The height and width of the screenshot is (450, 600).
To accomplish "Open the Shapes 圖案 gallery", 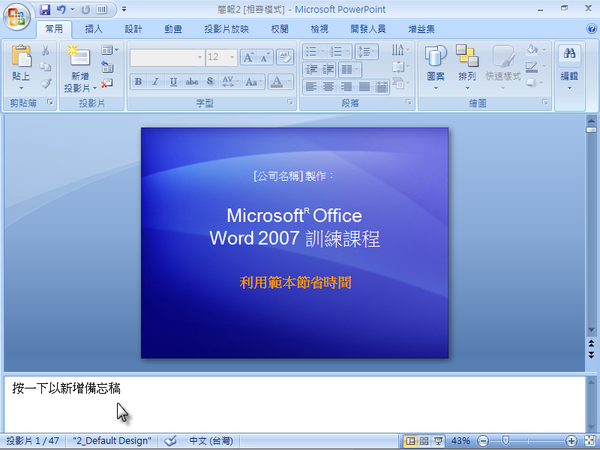I will [435, 67].
